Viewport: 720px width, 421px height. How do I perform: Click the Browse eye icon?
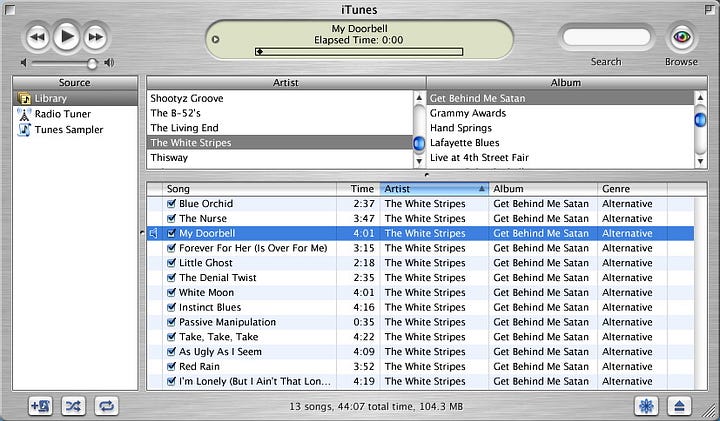coord(681,37)
